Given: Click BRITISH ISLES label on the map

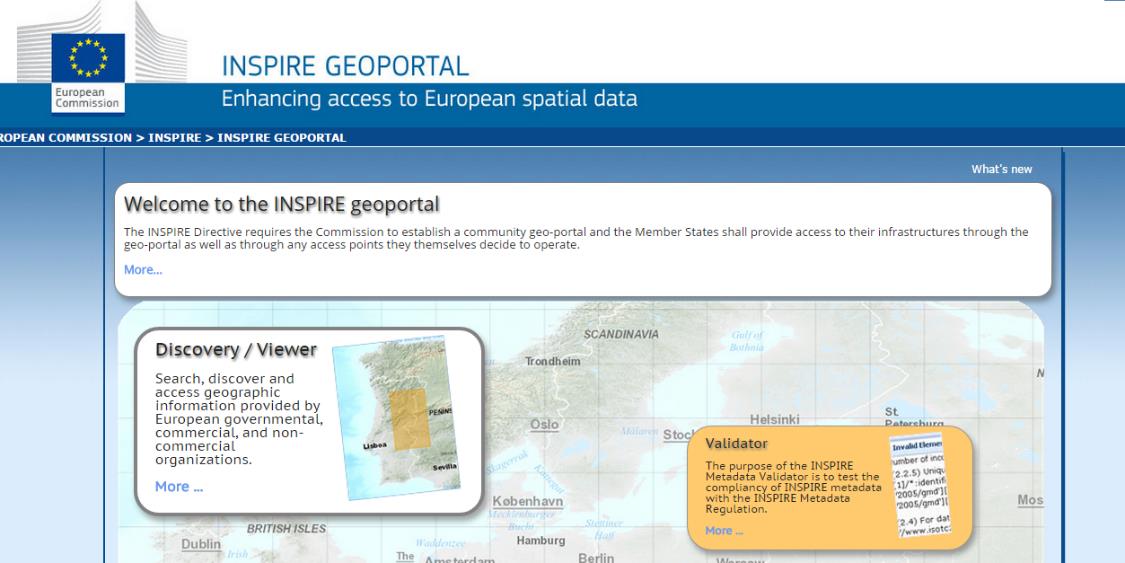Looking at the screenshot, I should click(x=286, y=529).
